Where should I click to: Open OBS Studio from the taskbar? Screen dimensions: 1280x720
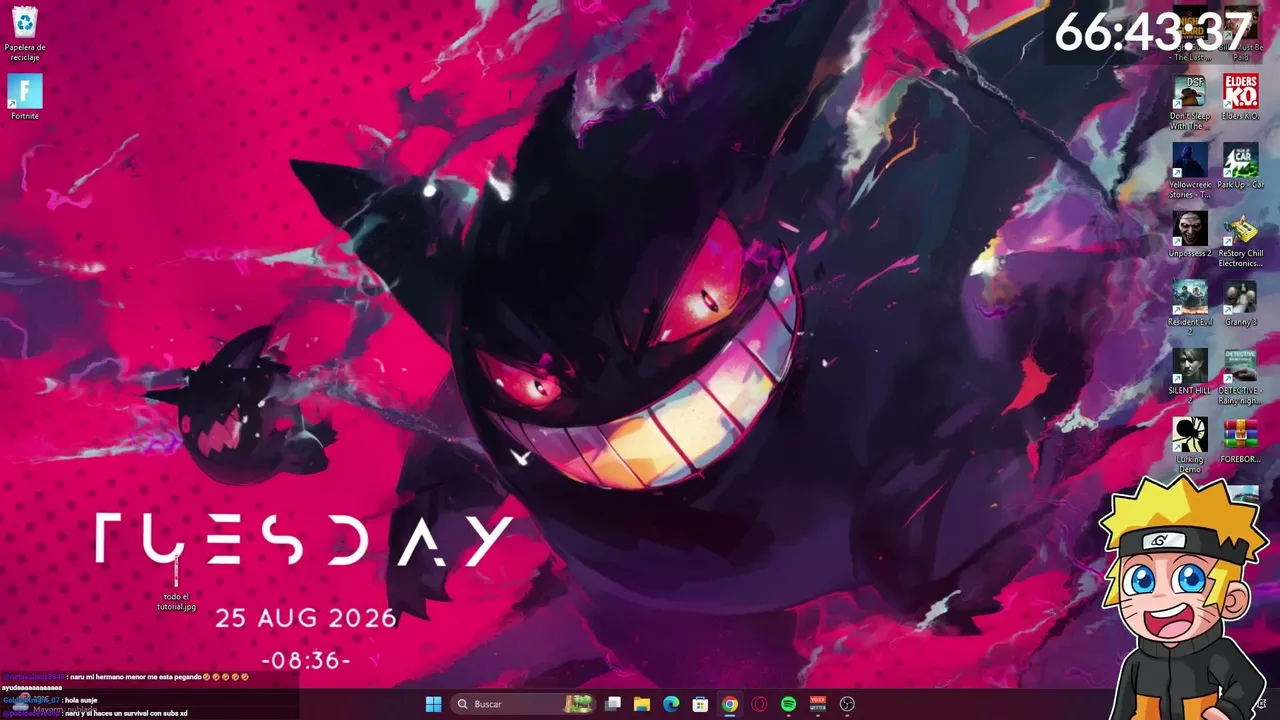point(847,704)
